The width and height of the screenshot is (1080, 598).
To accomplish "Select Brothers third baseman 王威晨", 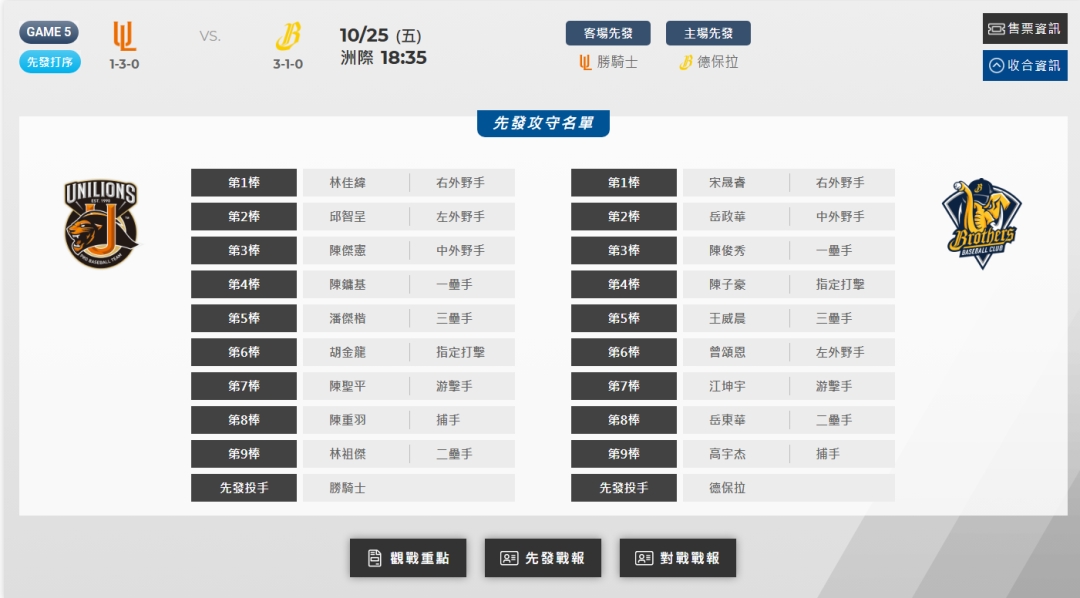I will tap(727, 318).
